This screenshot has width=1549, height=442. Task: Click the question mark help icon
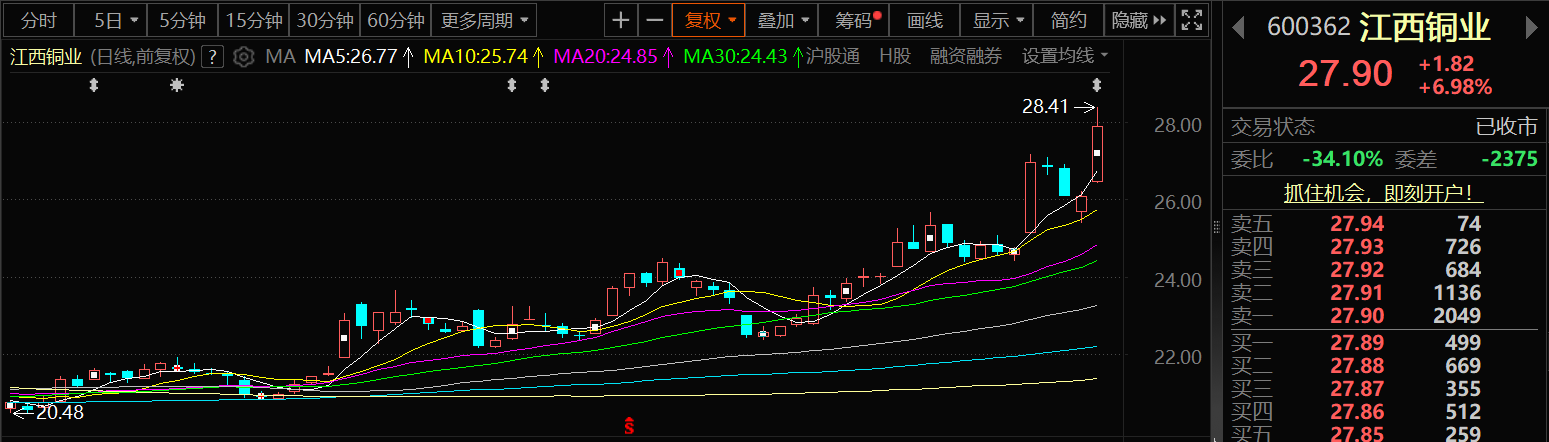212,57
